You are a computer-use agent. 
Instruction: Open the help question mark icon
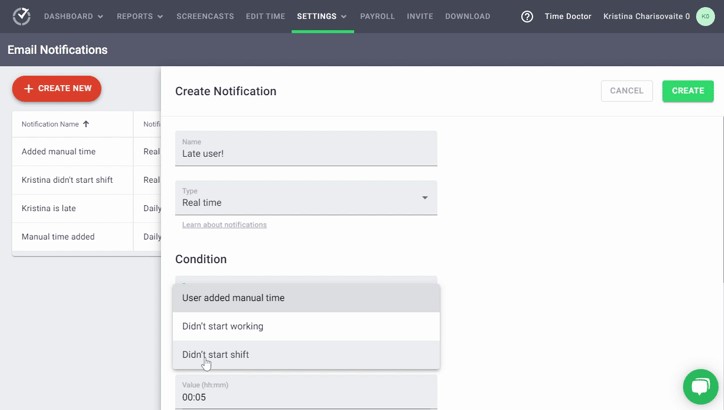(527, 17)
